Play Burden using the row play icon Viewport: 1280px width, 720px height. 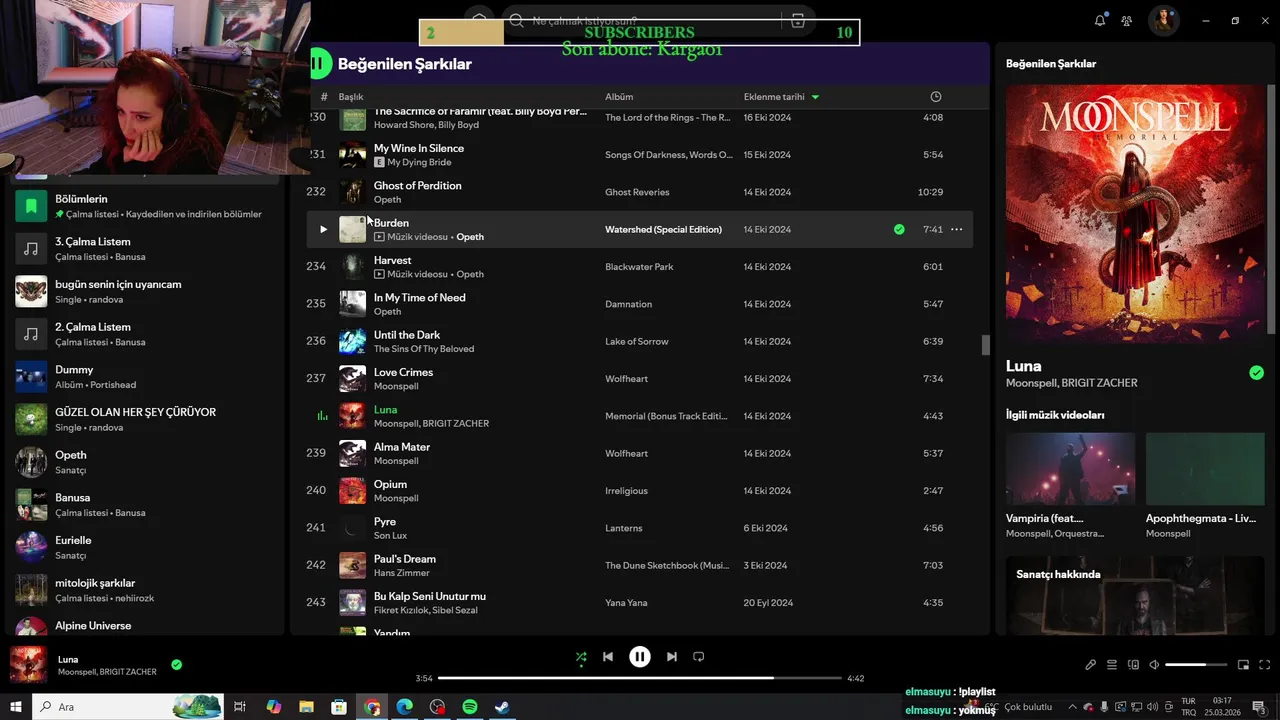coord(323,229)
